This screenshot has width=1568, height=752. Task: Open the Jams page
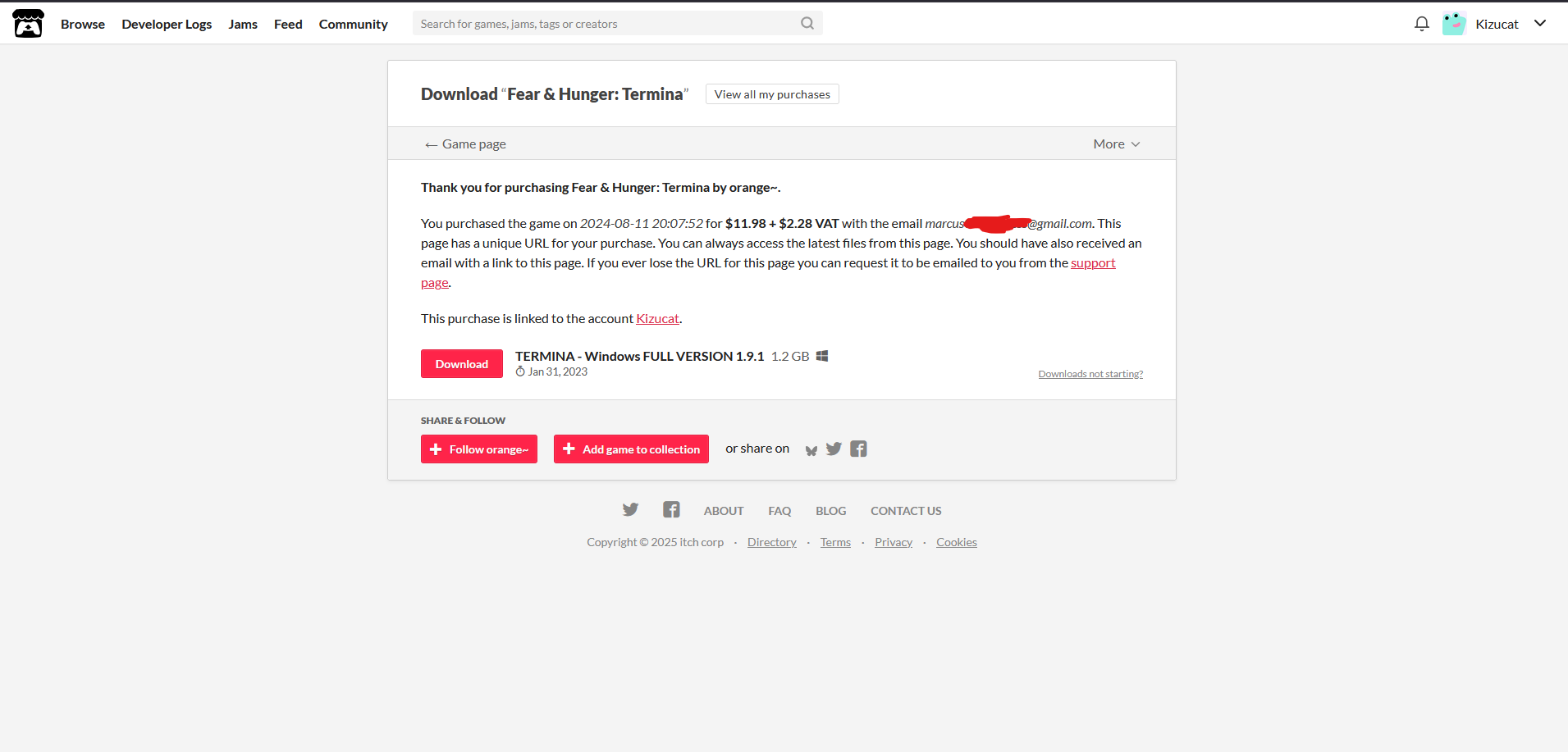point(243,24)
